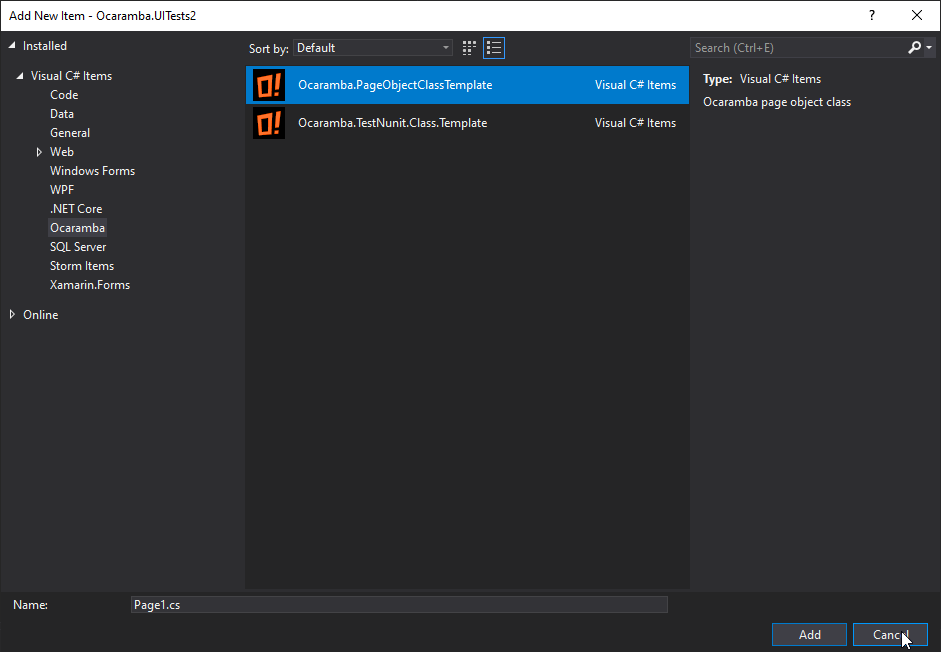Expand the Online tree node
This screenshot has height=652, width=942.
(x=12, y=314)
